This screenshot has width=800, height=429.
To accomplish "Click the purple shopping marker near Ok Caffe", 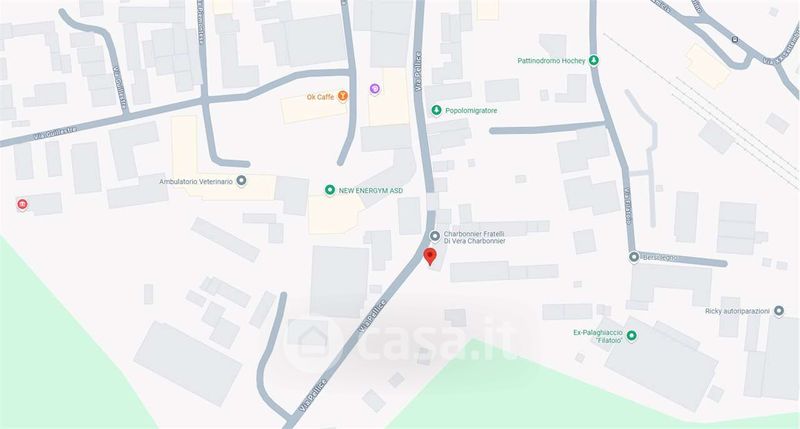I will (x=375, y=89).
